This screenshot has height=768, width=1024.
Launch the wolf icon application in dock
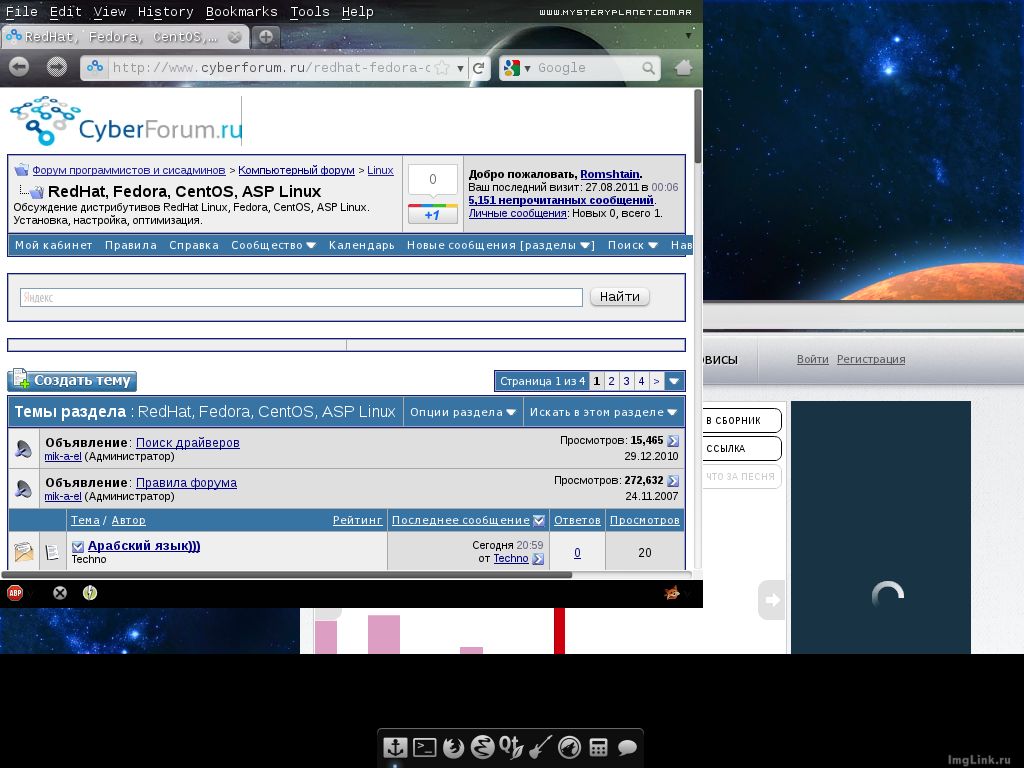pyautogui.click(x=569, y=747)
